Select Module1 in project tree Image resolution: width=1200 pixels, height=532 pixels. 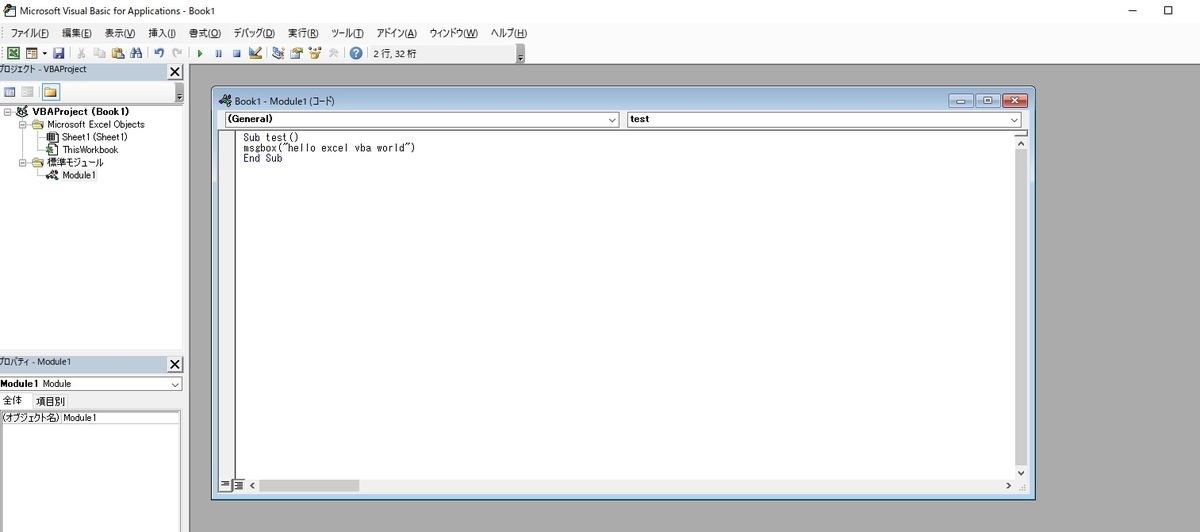pyautogui.click(x=79, y=175)
